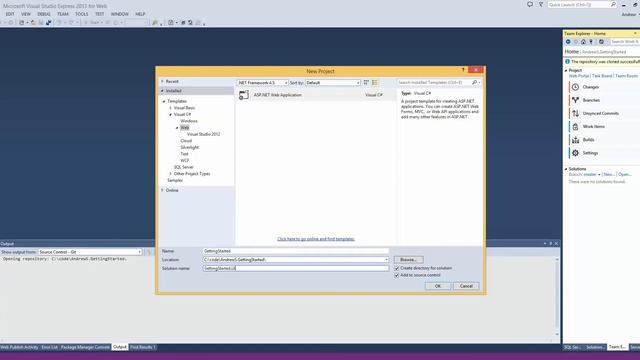Image resolution: width=640 pixels, height=360 pixels.
Task: Switch templates to medium icons list view
Action: pos(375,82)
